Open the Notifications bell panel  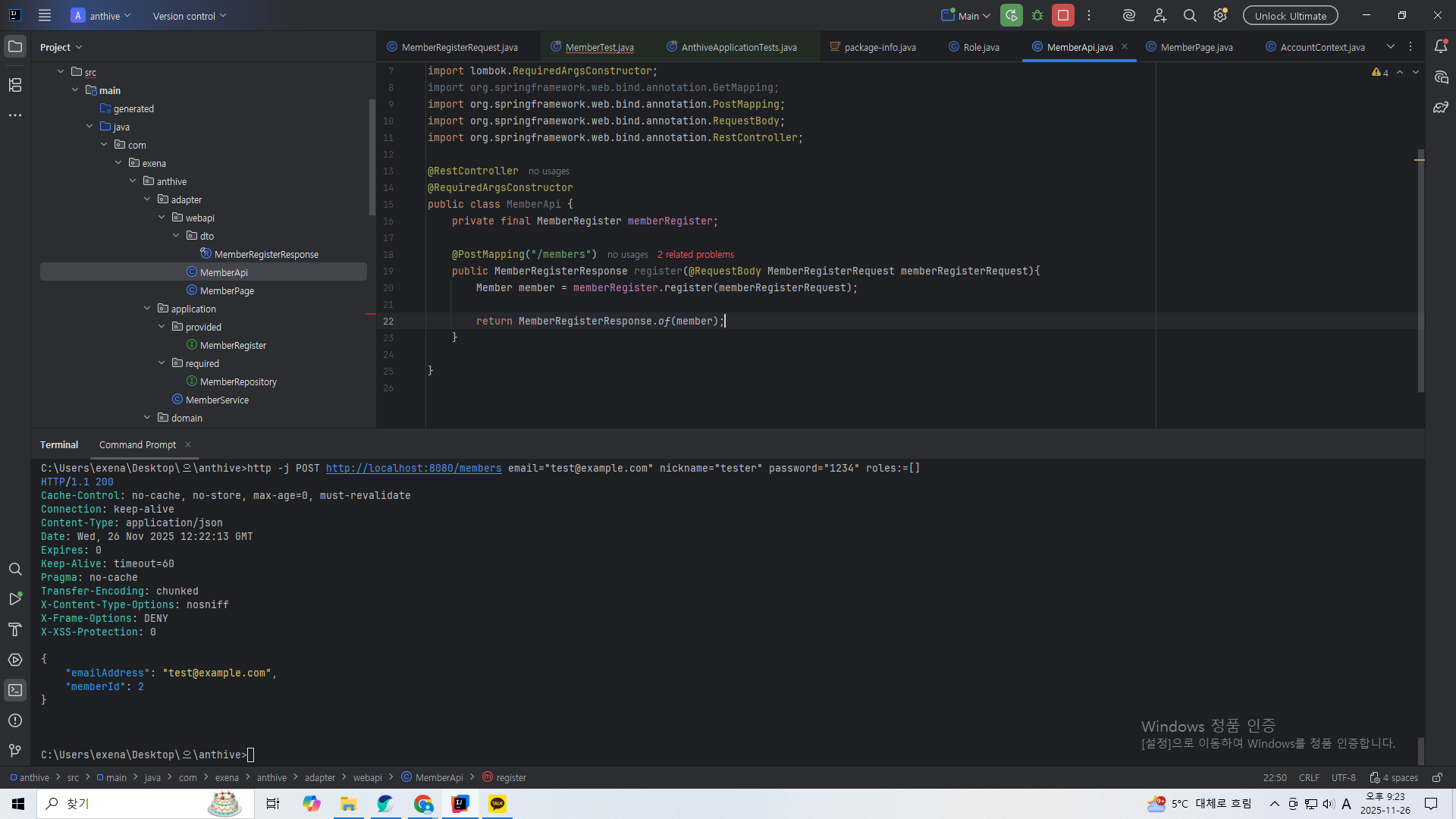tap(1441, 46)
